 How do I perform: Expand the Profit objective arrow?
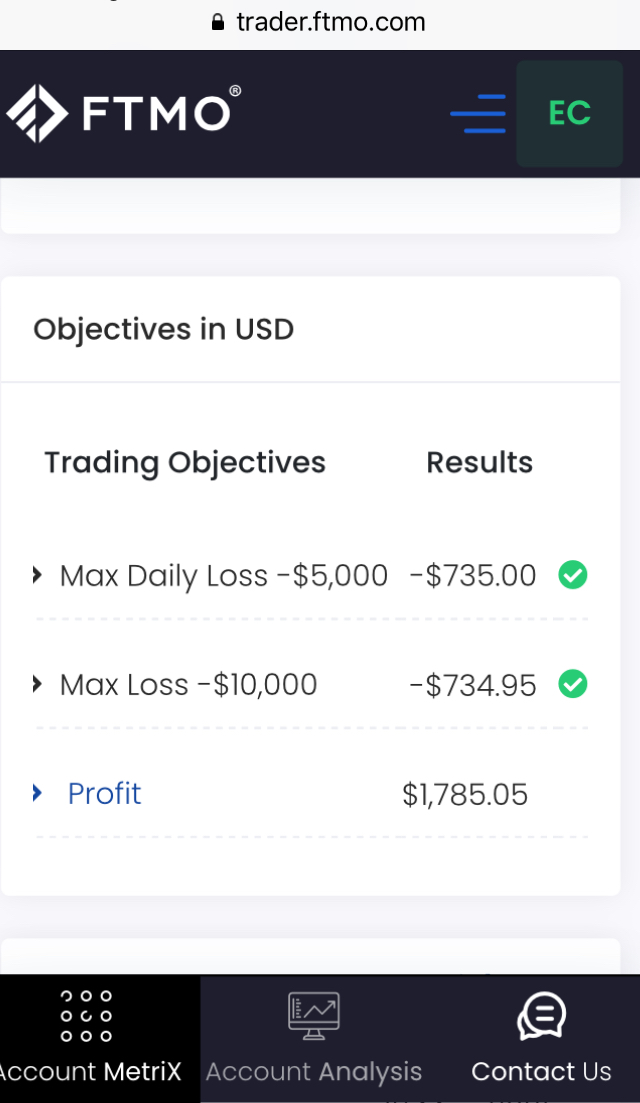pyautogui.click(x=38, y=793)
